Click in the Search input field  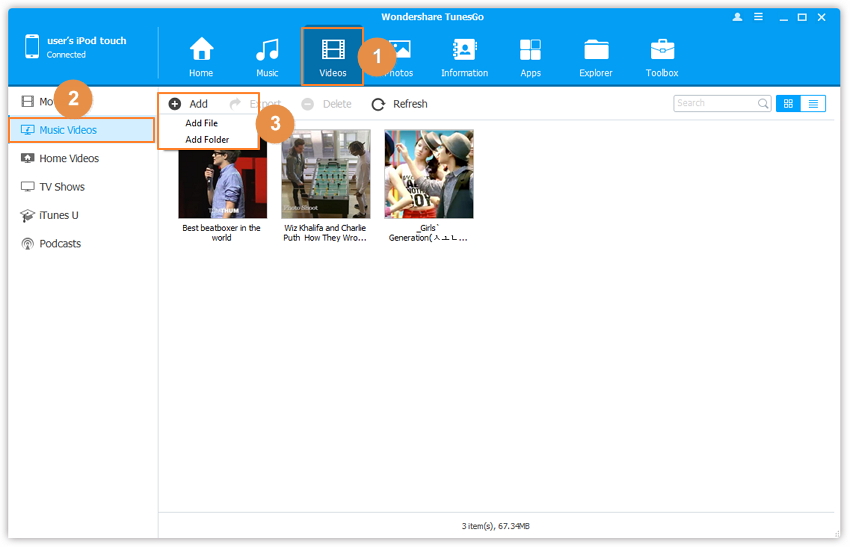pyautogui.click(x=714, y=104)
